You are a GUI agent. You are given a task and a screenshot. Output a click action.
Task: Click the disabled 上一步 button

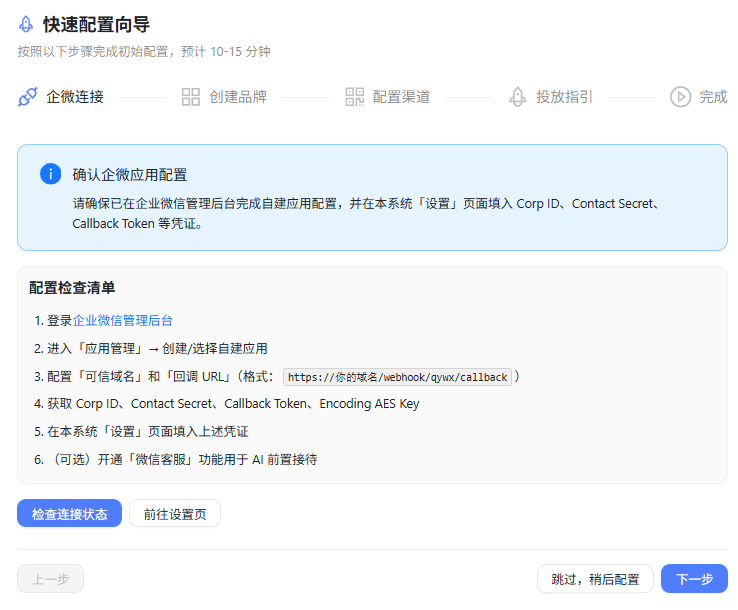tap(50, 579)
